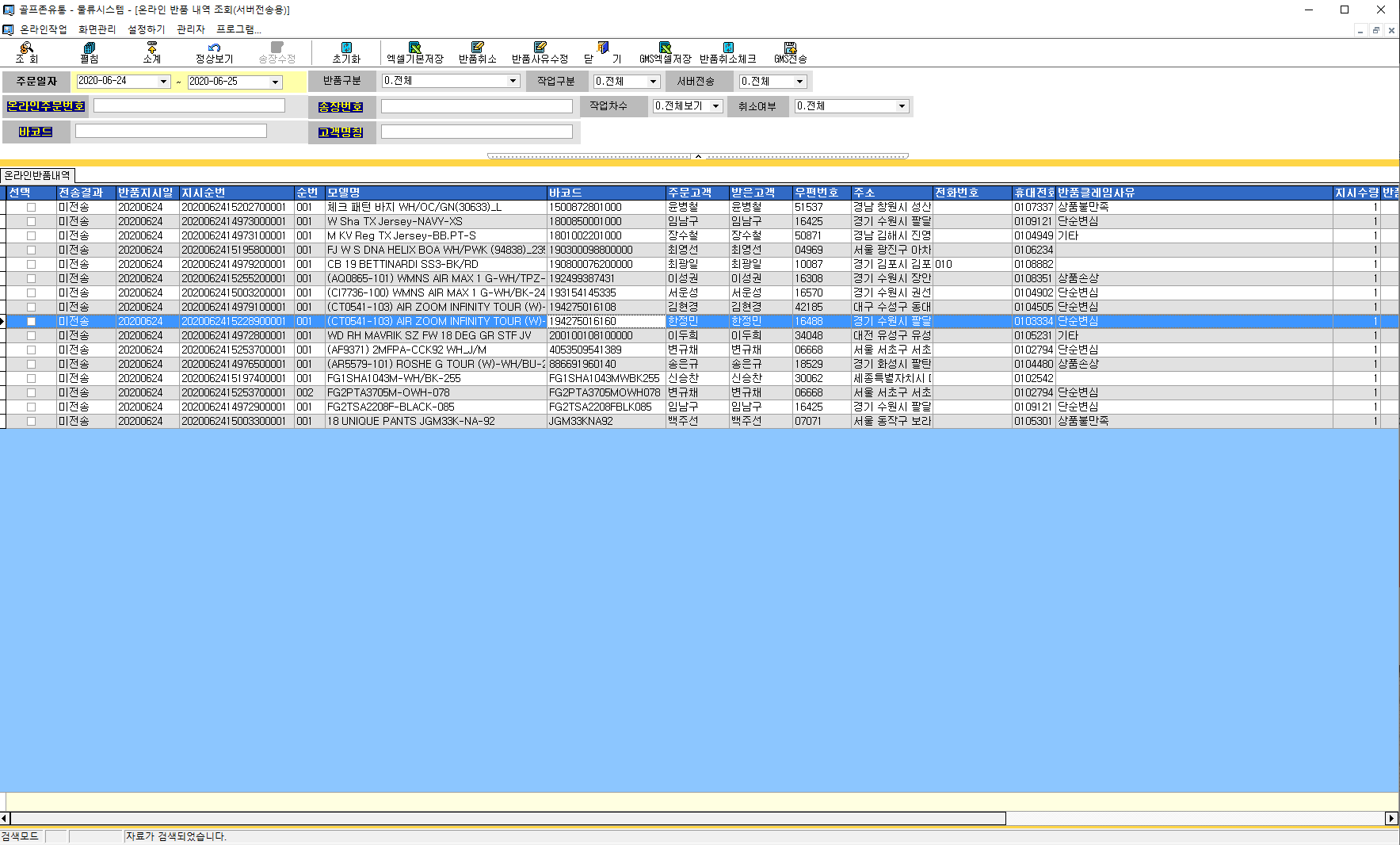Click the 온라인주문번호 label button
The image size is (1400, 845).
click(45, 106)
